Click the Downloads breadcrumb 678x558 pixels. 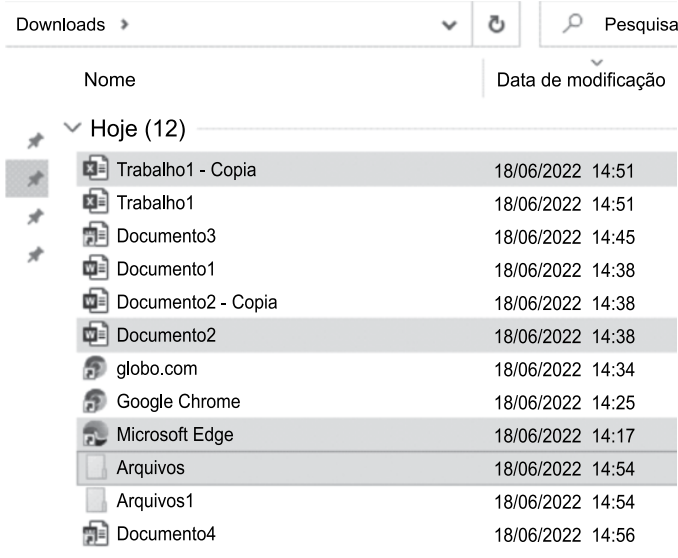click(61, 25)
